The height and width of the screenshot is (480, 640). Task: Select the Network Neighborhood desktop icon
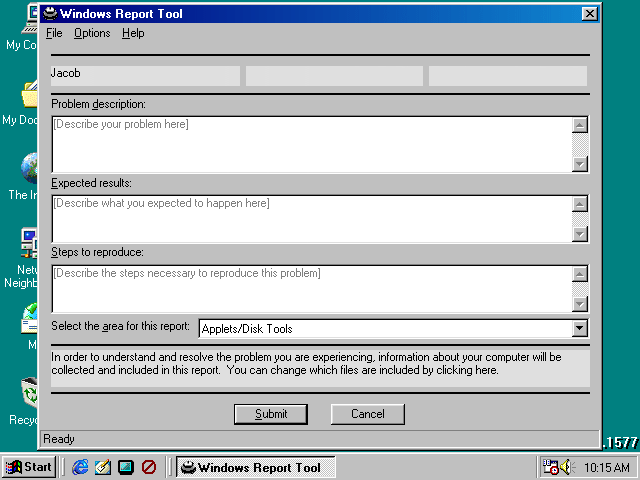(20, 258)
